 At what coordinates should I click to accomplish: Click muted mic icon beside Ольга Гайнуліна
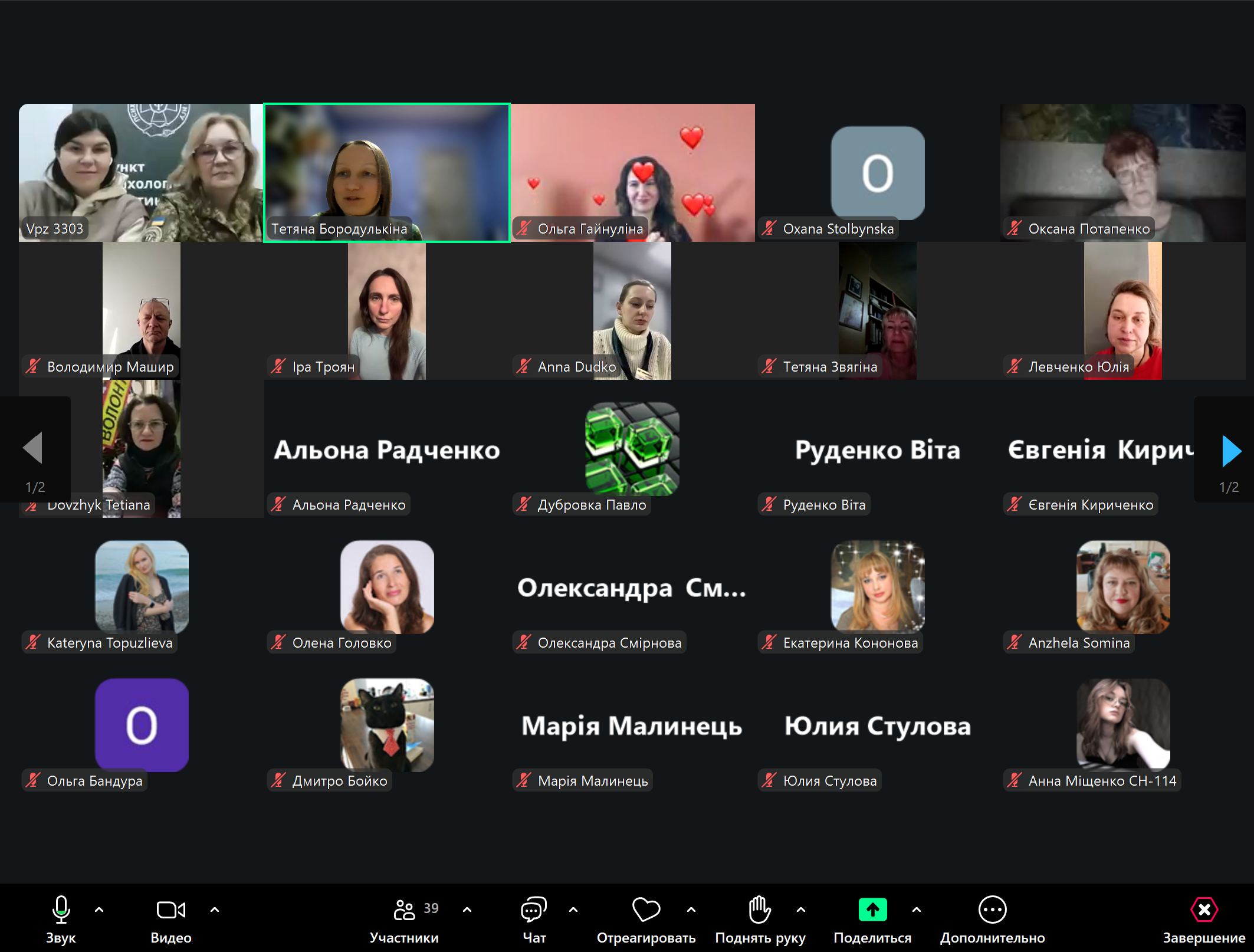524,228
